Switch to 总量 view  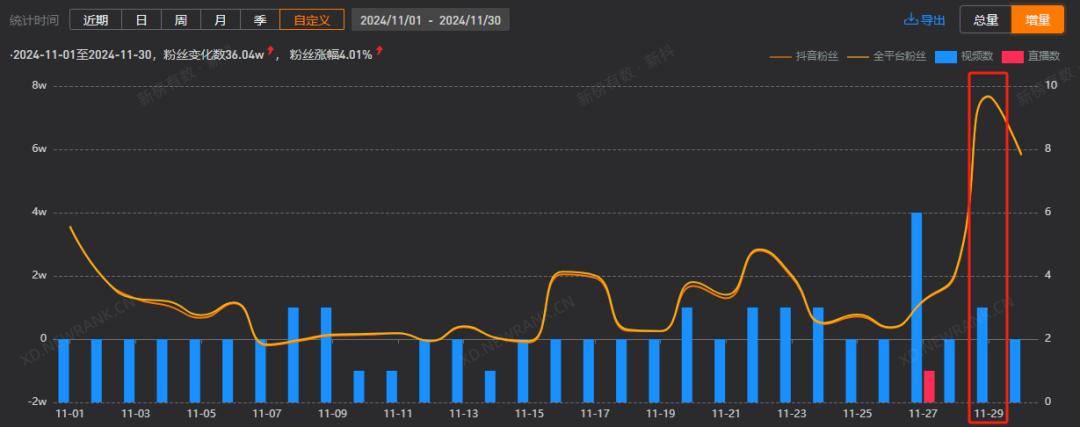click(986, 20)
